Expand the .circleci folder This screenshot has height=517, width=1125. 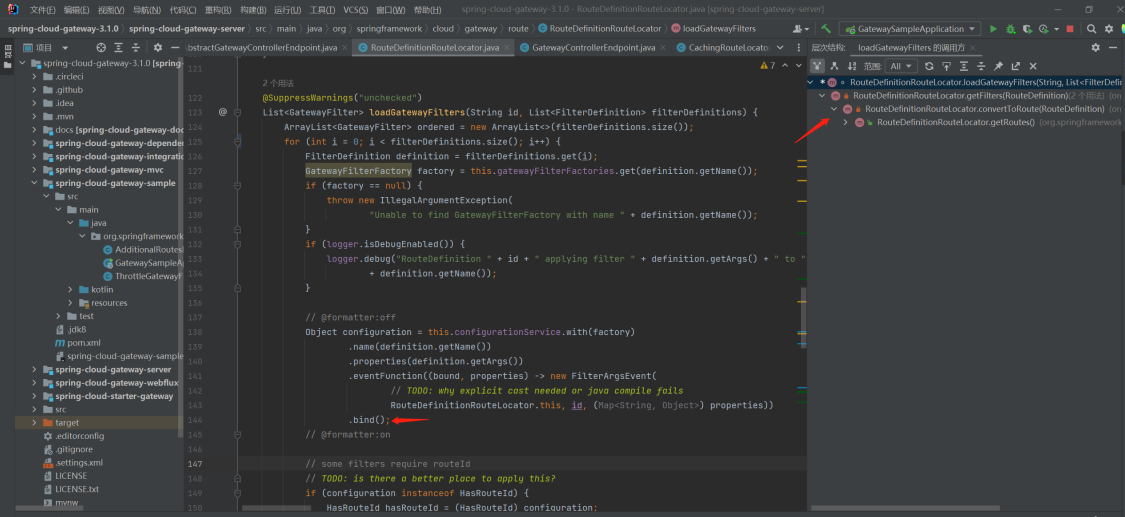(34, 76)
